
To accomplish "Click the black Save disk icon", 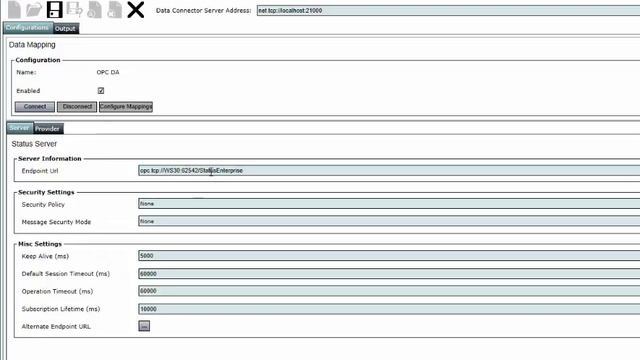I will [x=54, y=9].
